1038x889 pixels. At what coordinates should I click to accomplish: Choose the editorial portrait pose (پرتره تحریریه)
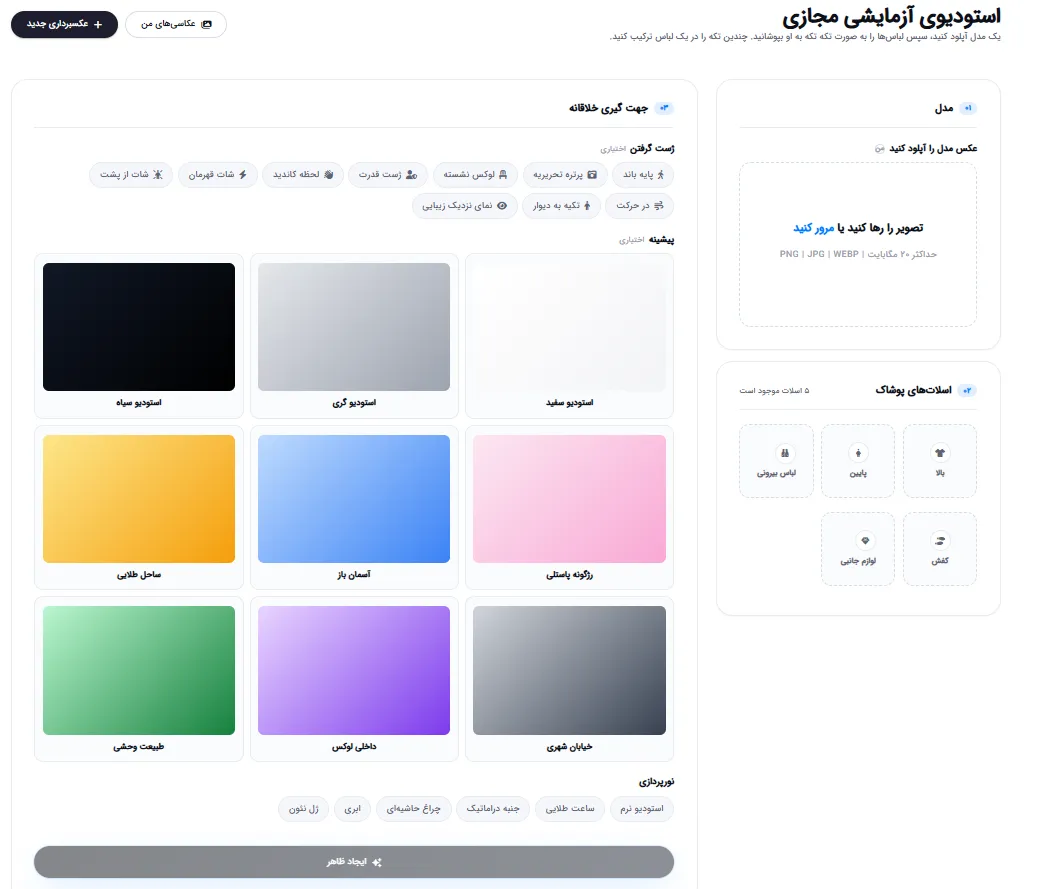pos(565,175)
